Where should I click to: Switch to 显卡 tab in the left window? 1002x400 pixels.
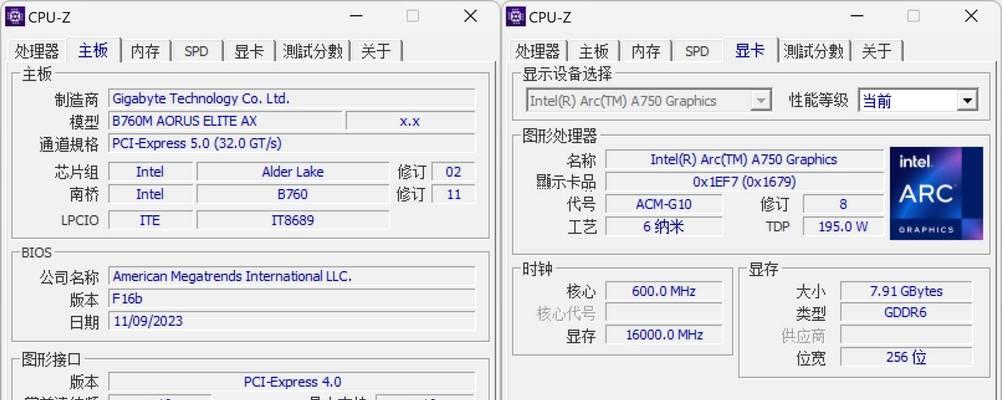(249, 51)
